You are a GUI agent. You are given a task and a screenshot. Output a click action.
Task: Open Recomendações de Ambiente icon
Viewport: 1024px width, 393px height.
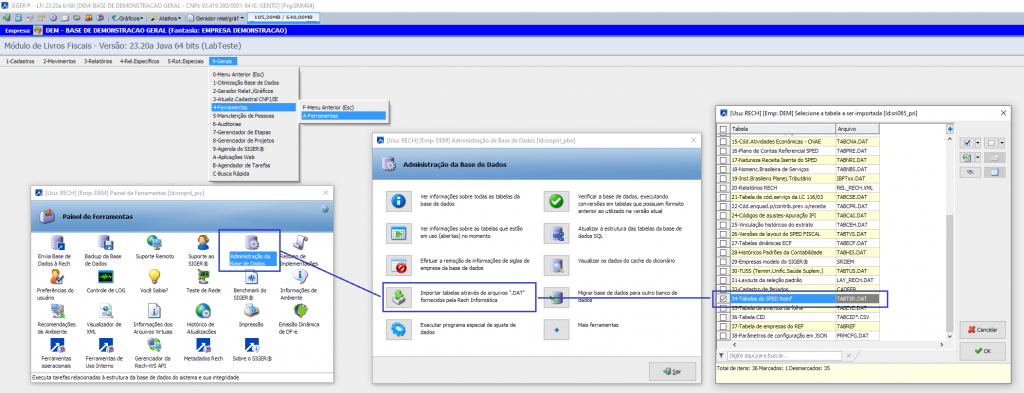click(57, 311)
